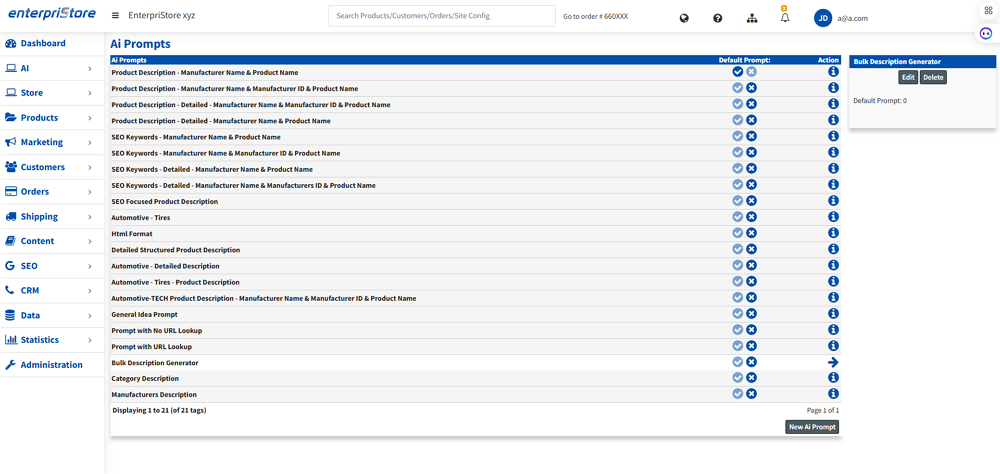The image size is (1000, 474).
Task: Open the globe icon in header
Action: coord(684,18)
